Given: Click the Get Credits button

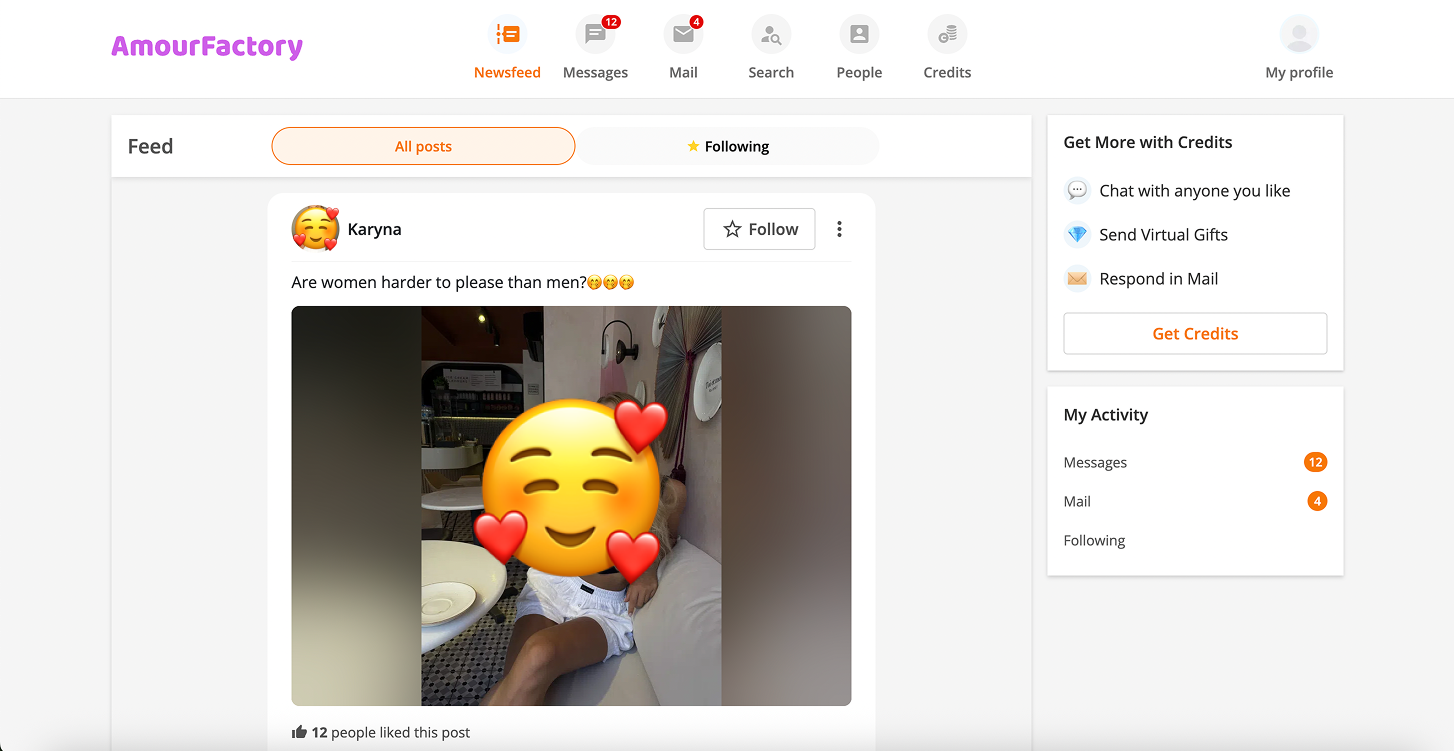Looking at the screenshot, I should coord(1195,333).
